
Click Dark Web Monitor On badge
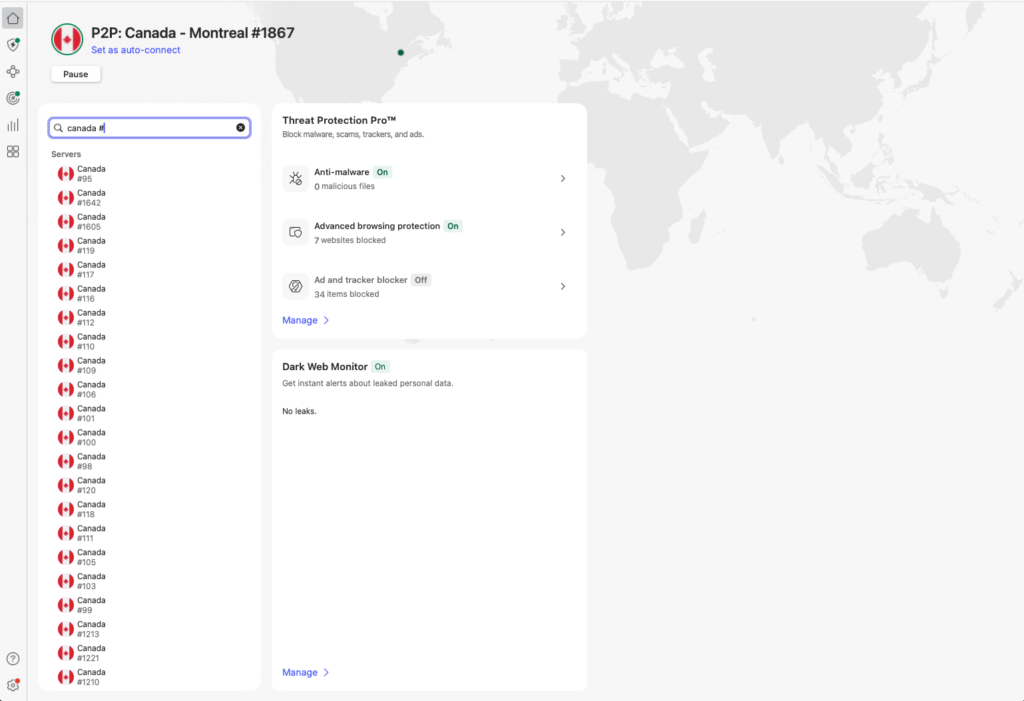(x=380, y=367)
